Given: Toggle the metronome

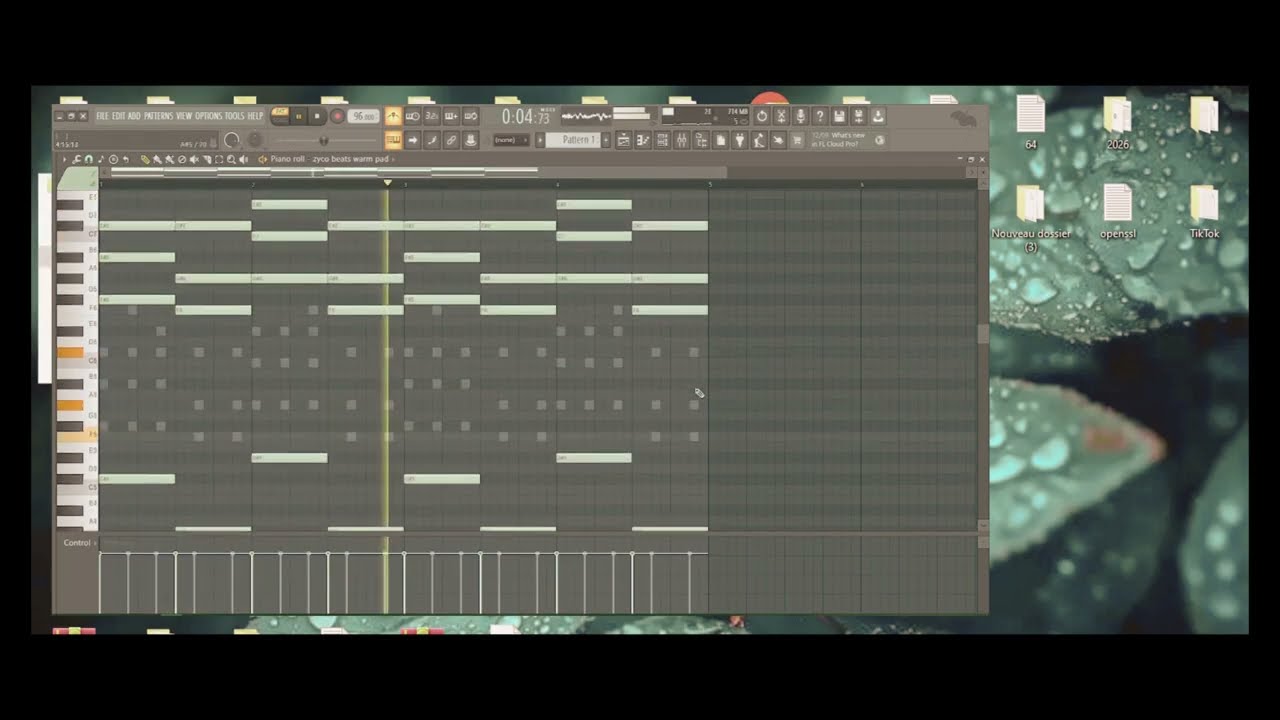Looking at the screenshot, I should click(x=393, y=116).
